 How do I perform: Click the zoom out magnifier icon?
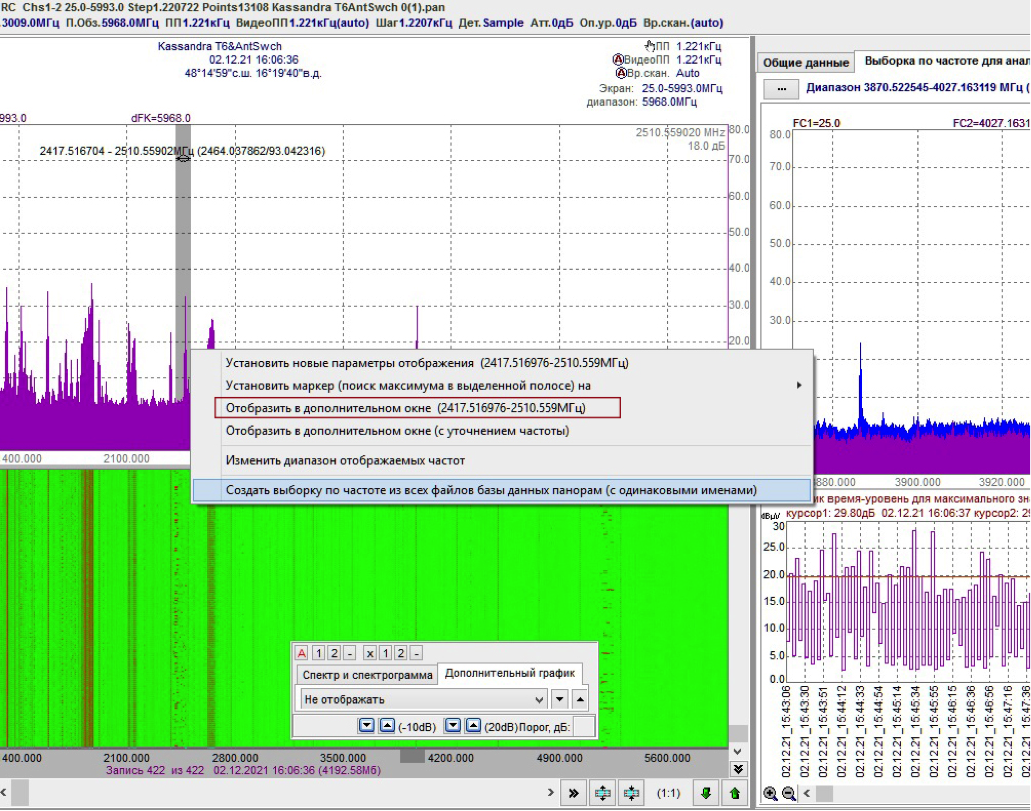(x=788, y=794)
